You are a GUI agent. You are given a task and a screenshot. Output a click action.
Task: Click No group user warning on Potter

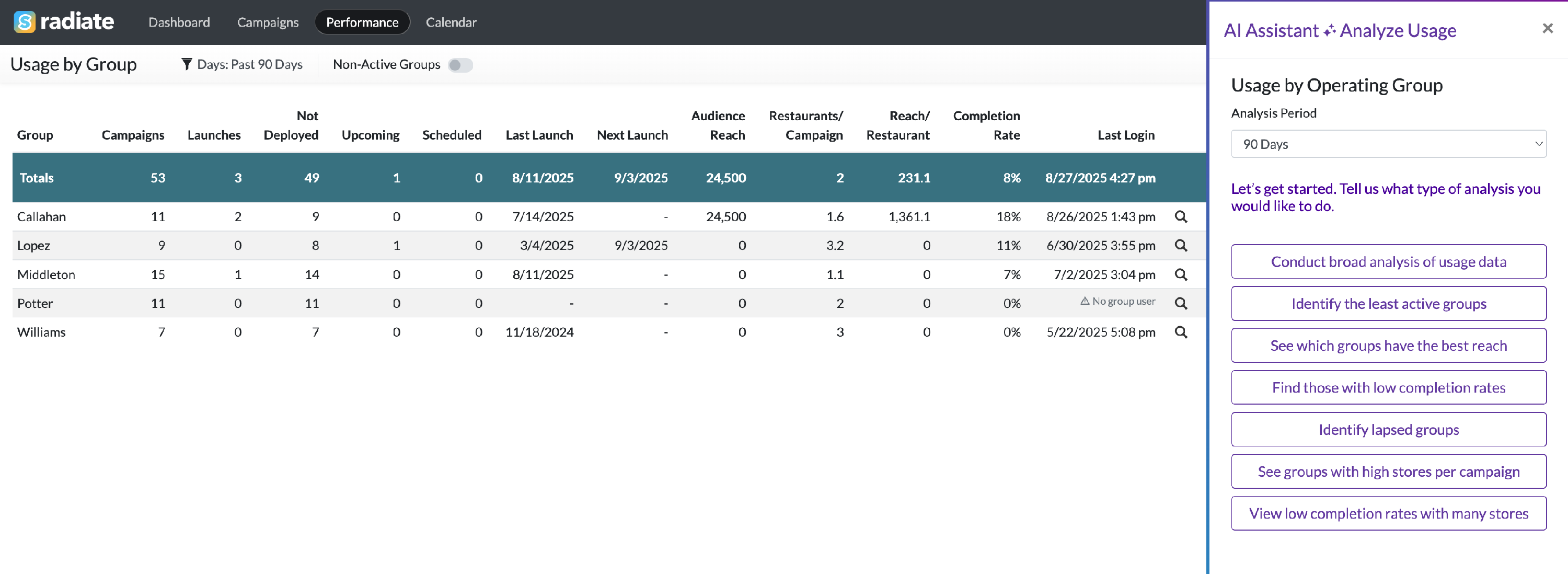coord(1117,301)
